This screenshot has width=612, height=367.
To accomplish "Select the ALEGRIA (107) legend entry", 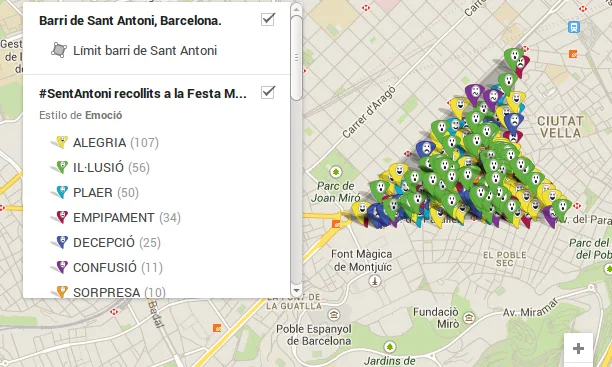I will click(116, 143).
